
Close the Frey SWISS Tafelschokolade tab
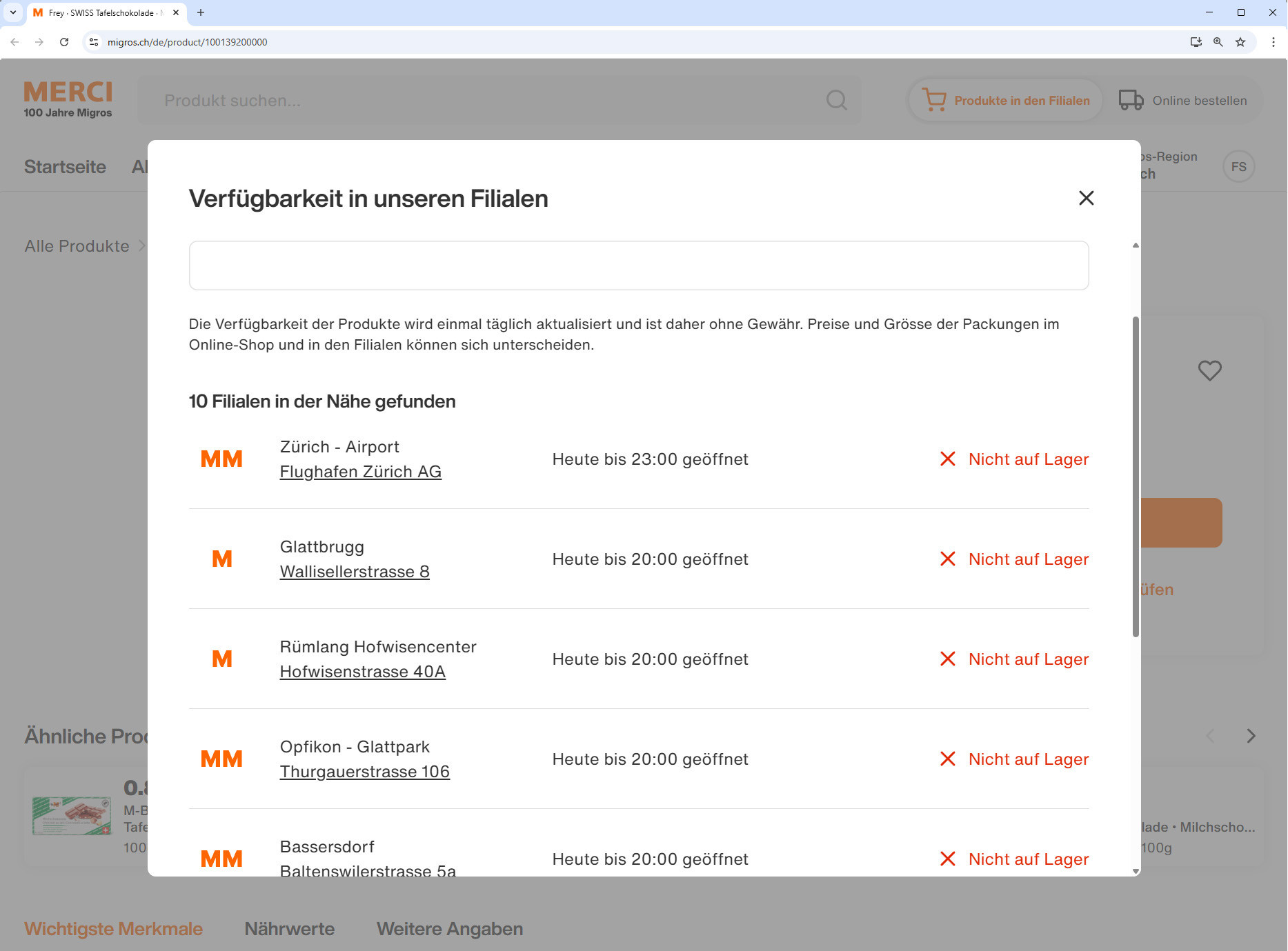(x=176, y=12)
